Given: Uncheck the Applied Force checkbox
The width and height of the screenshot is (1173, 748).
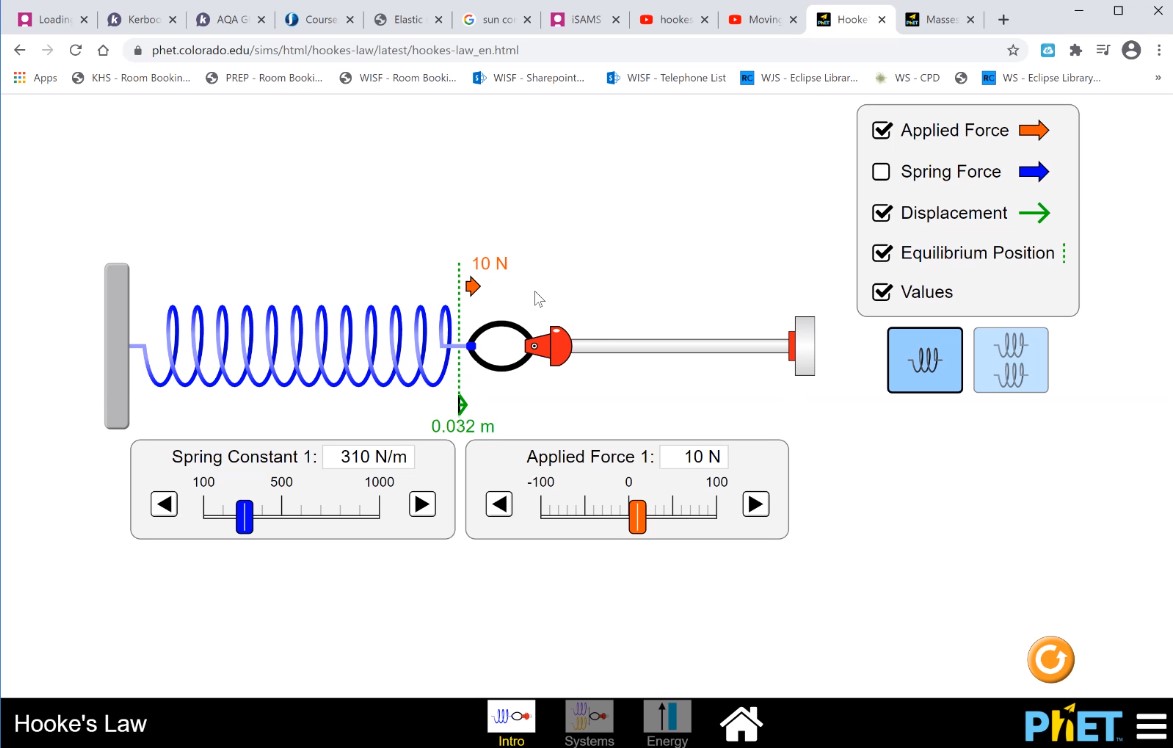Looking at the screenshot, I should click(x=882, y=130).
